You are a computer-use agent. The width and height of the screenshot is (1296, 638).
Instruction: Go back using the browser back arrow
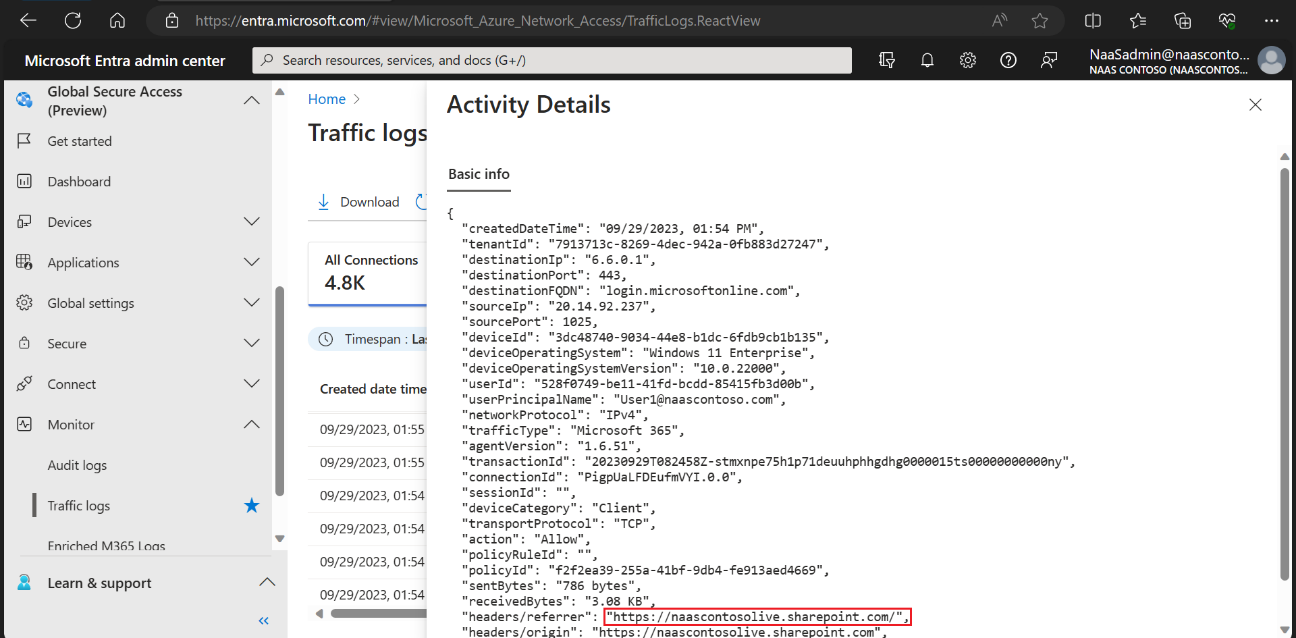(28, 20)
